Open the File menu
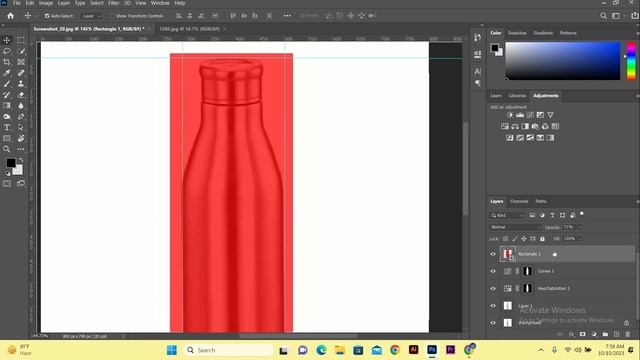 pos(17,3)
